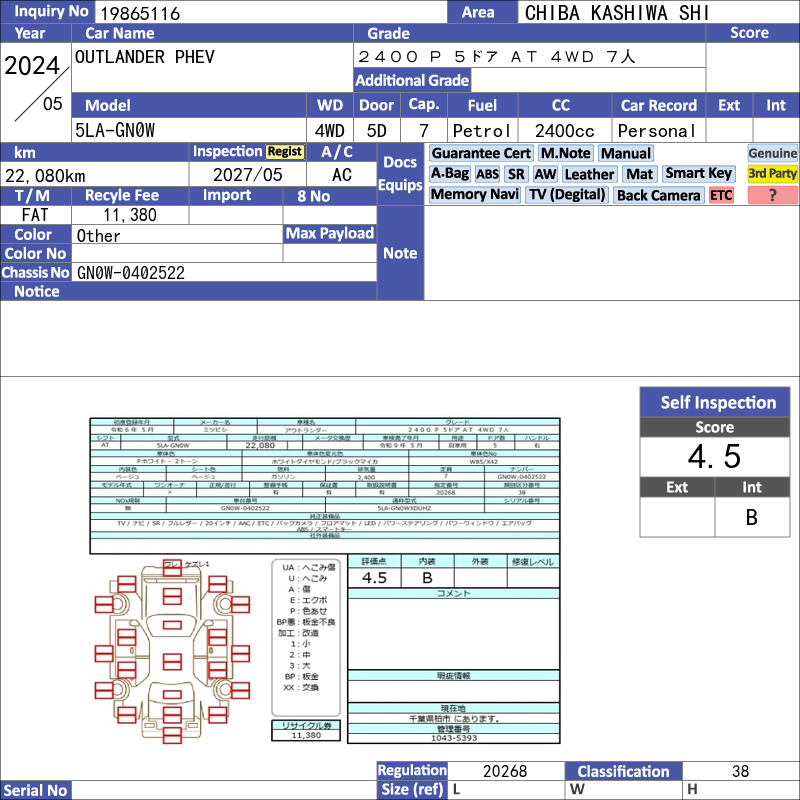Click the Size W field

[x=623, y=790]
